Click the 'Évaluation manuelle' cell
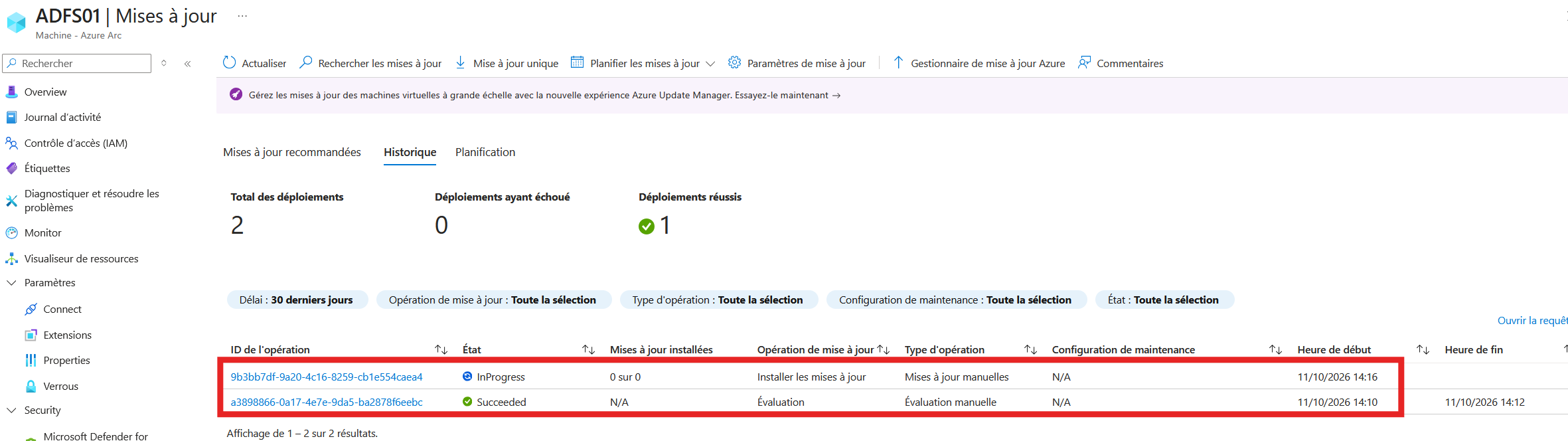1568x441 pixels. [x=951, y=402]
